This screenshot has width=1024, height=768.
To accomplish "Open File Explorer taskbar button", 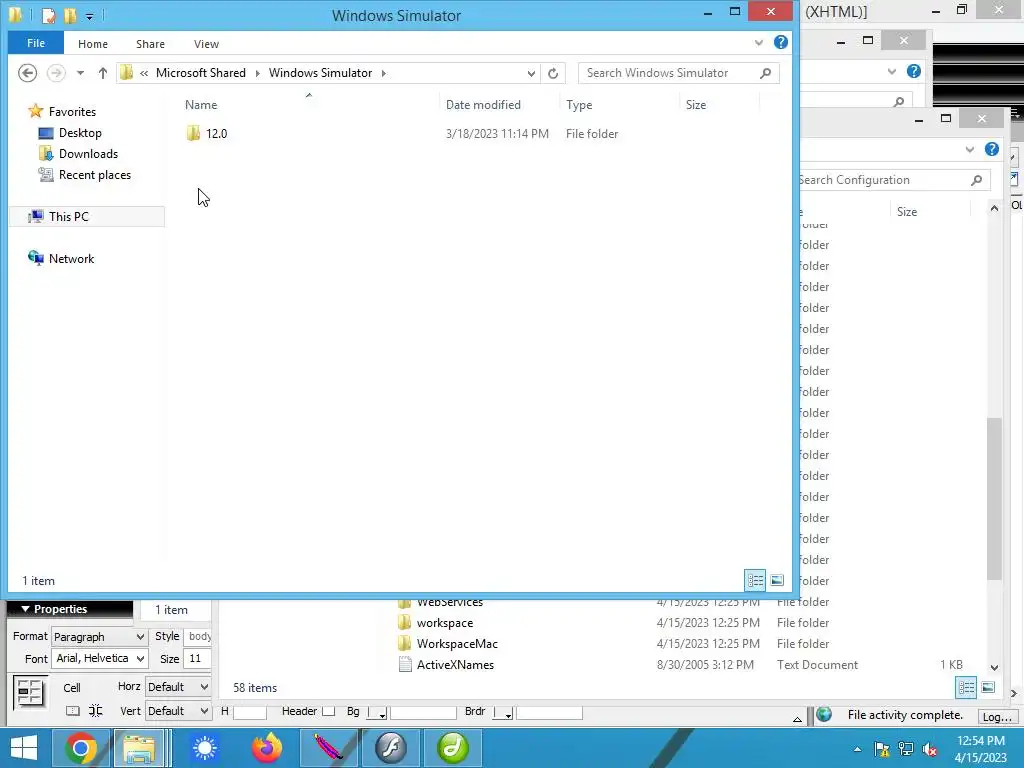I will (139, 748).
